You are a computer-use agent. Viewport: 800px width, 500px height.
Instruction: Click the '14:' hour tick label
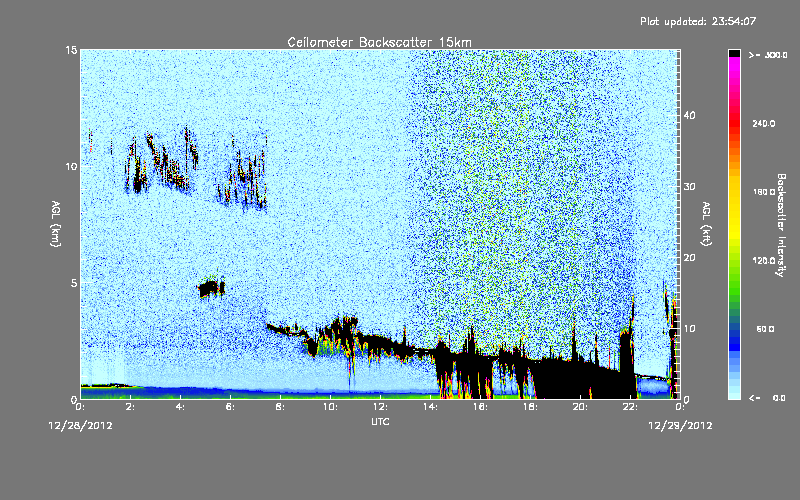tap(430, 407)
